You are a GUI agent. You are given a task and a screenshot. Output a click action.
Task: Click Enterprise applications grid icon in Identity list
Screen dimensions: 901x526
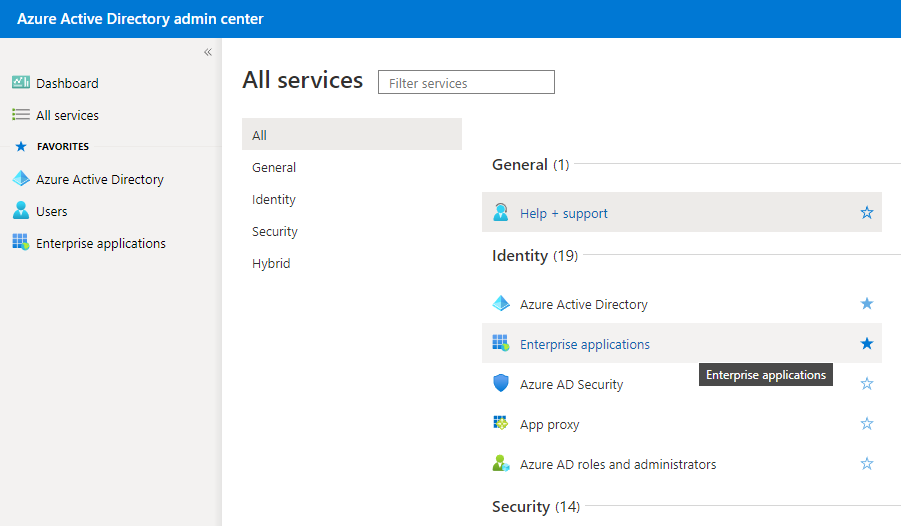[x=501, y=343]
